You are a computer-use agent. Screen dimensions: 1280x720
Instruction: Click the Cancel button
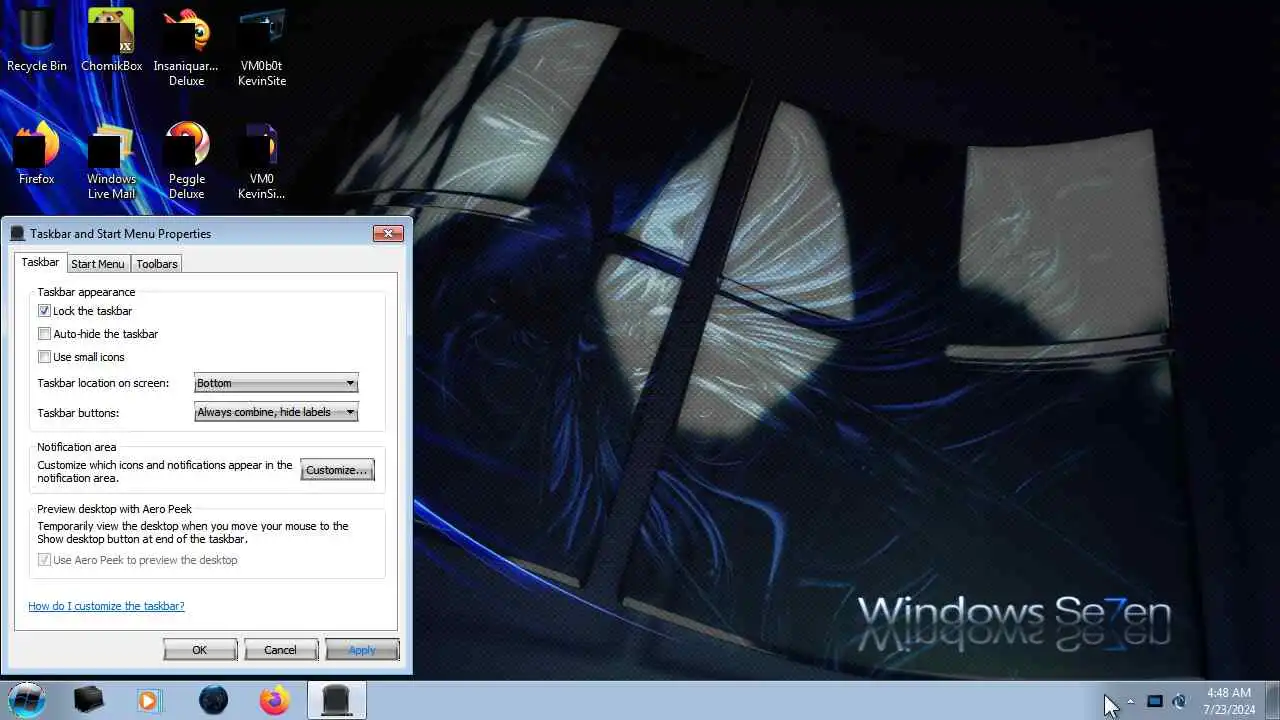coord(281,650)
